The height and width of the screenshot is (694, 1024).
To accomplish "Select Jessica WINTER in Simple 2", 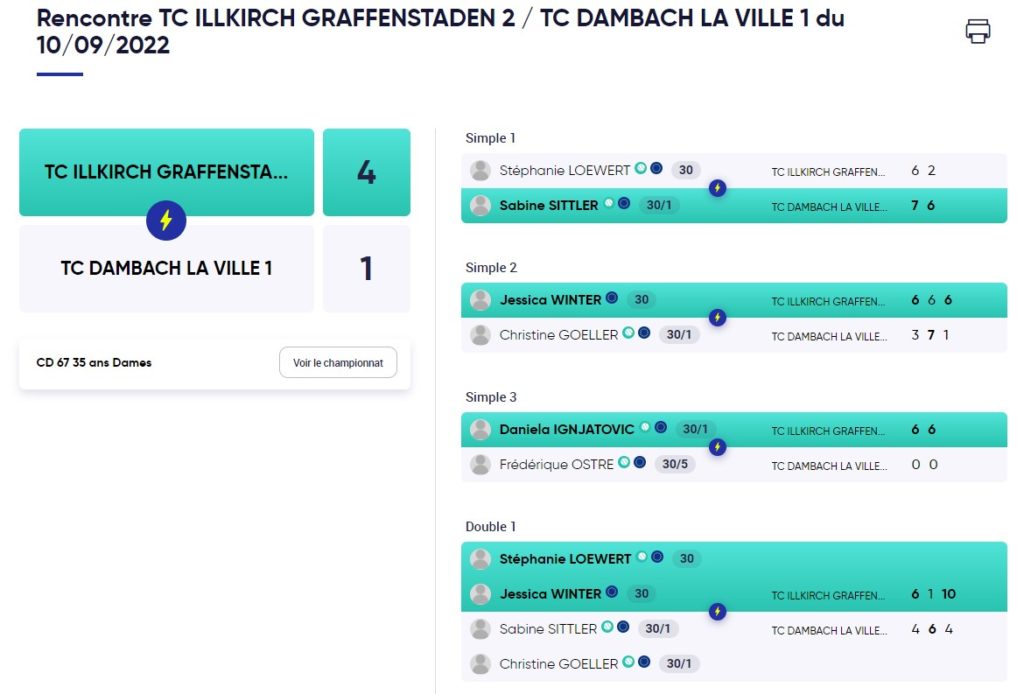I will click(x=550, y=300).
